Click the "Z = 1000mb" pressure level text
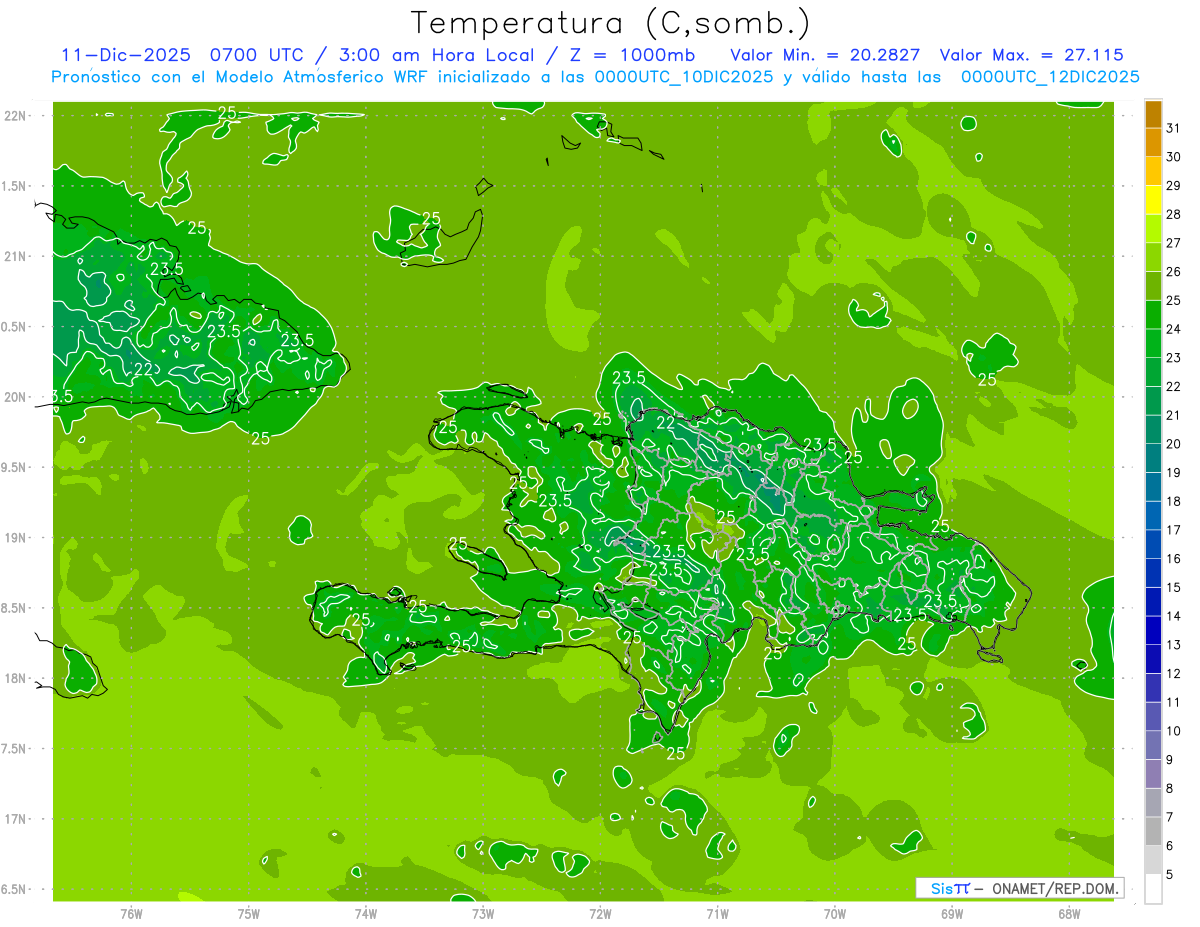 [632, 55]
